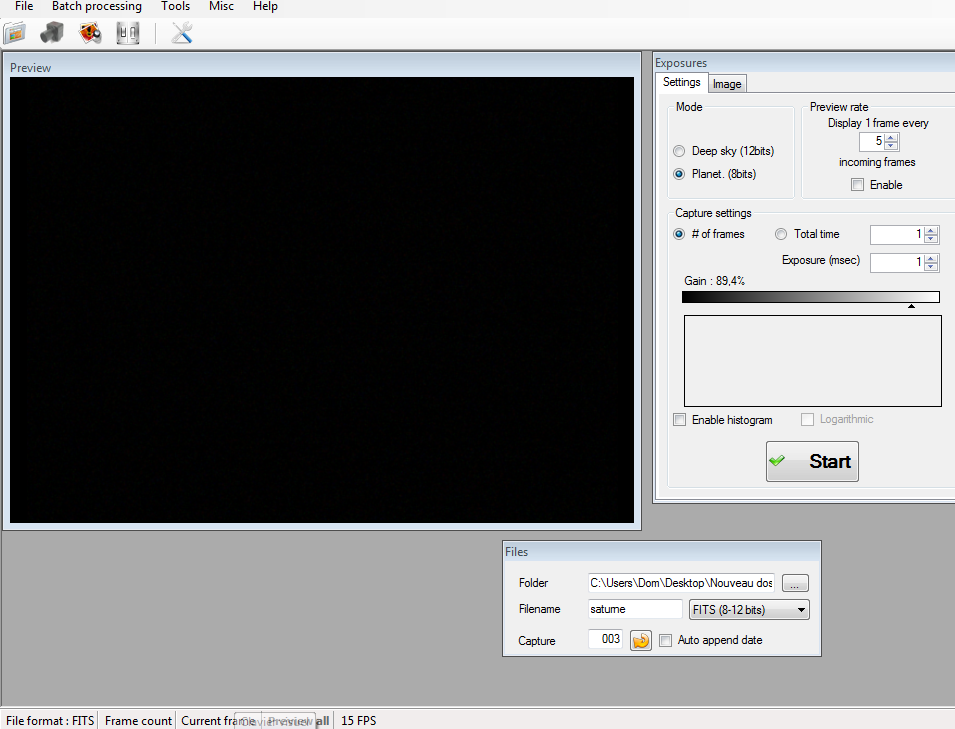The height and width of the screenshot is (729, 955).
Task: Switch to the Settings tab
Action: [682, 82]
